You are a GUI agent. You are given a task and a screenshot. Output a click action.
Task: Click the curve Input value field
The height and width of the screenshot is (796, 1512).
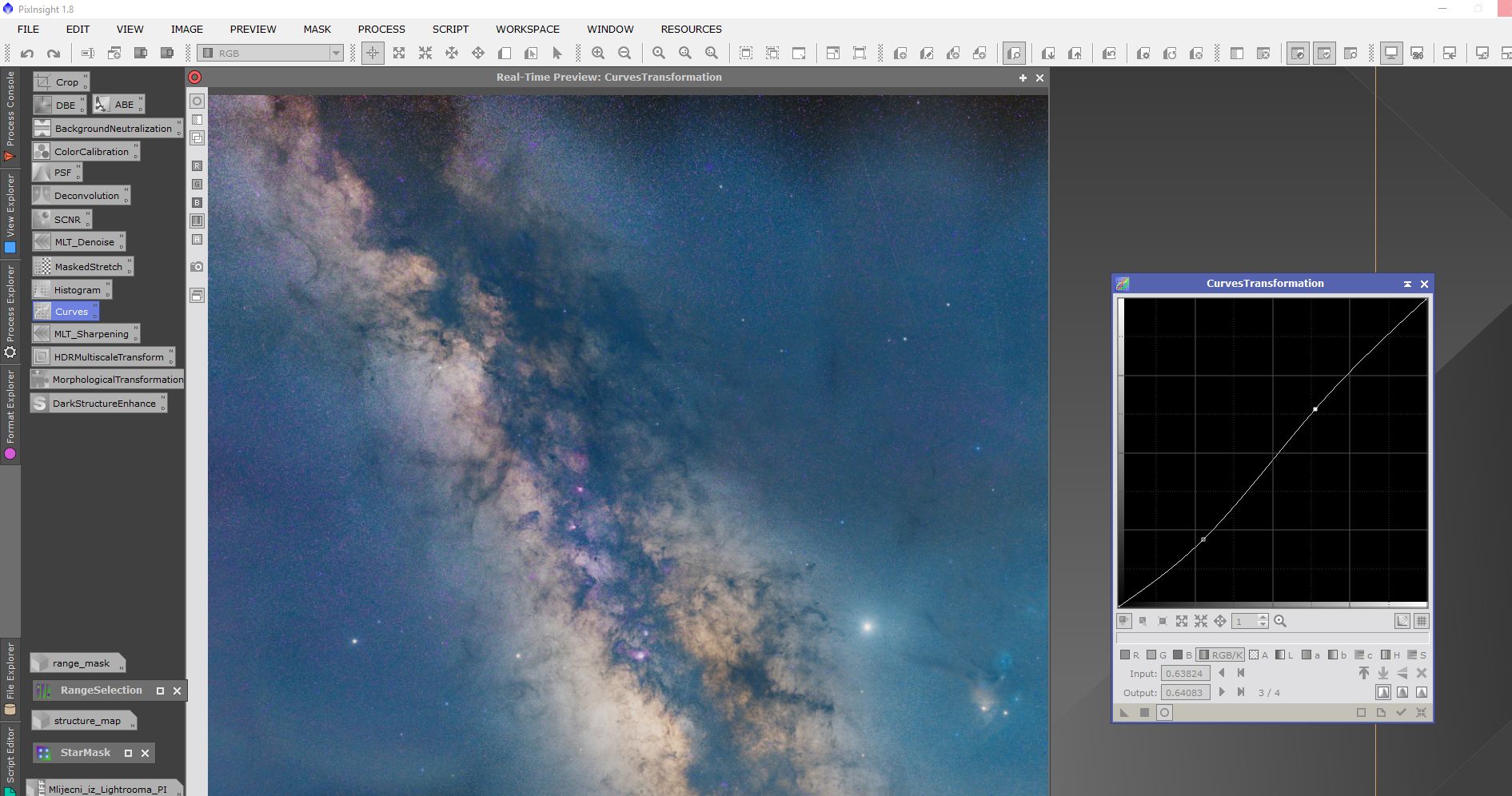[x=1185, y=674]
